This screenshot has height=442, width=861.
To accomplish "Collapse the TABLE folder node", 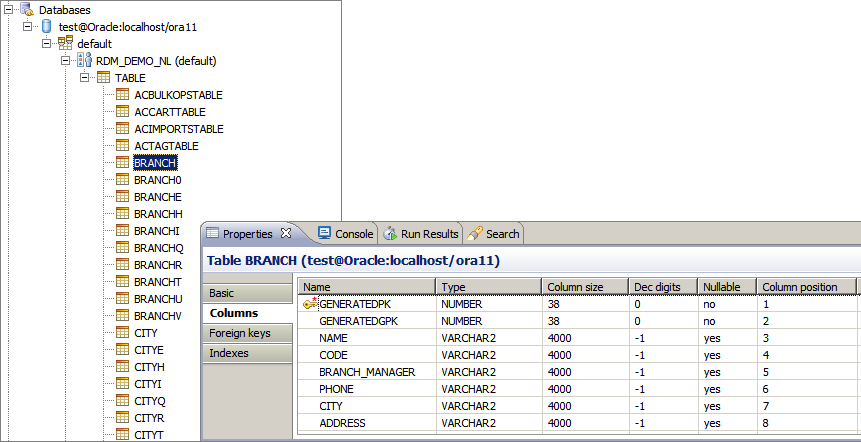I will coord(85,78).
